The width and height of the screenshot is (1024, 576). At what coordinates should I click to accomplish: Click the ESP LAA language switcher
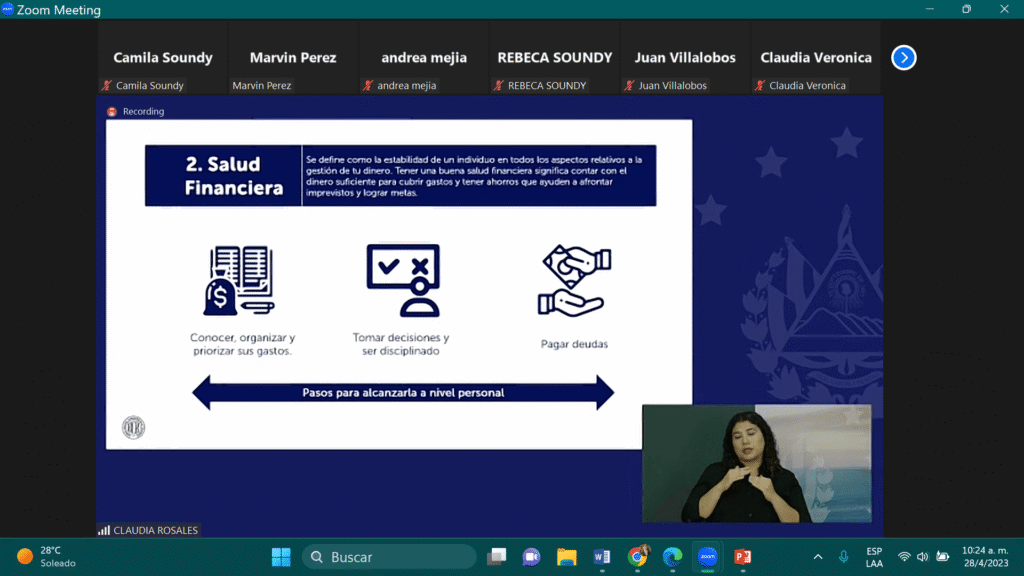pyautogui.click(x=874, y=557)
